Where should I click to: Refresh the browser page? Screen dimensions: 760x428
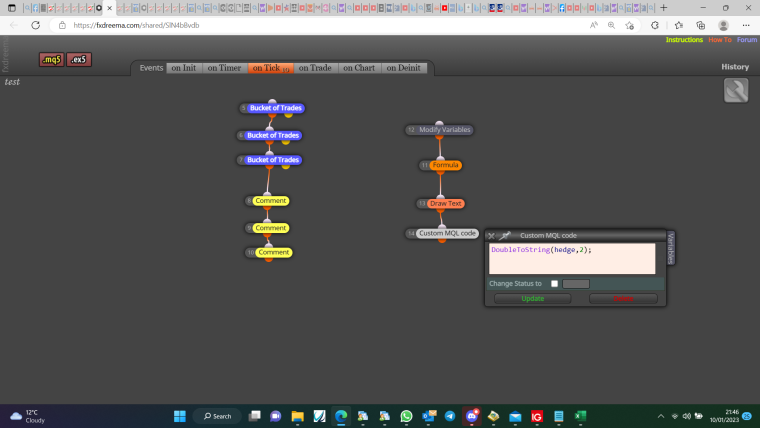pos(35,25)
